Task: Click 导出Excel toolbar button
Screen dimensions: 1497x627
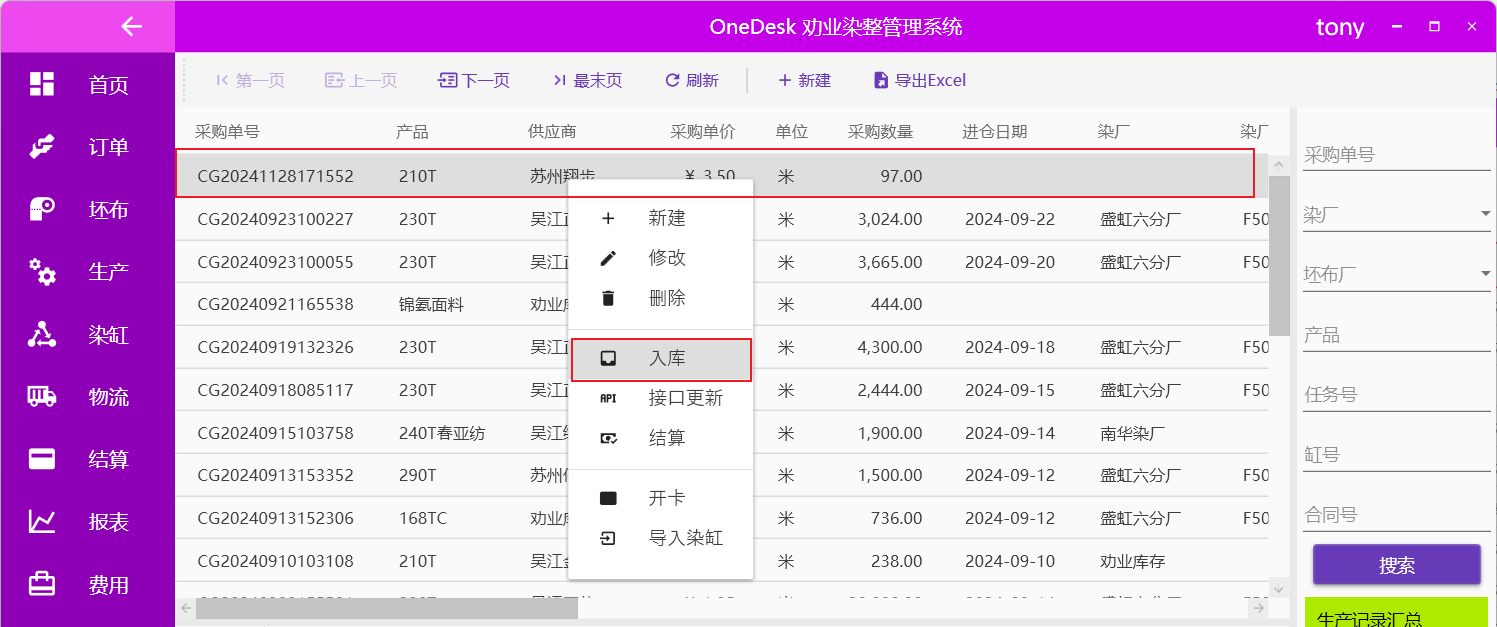Action: 919,80
